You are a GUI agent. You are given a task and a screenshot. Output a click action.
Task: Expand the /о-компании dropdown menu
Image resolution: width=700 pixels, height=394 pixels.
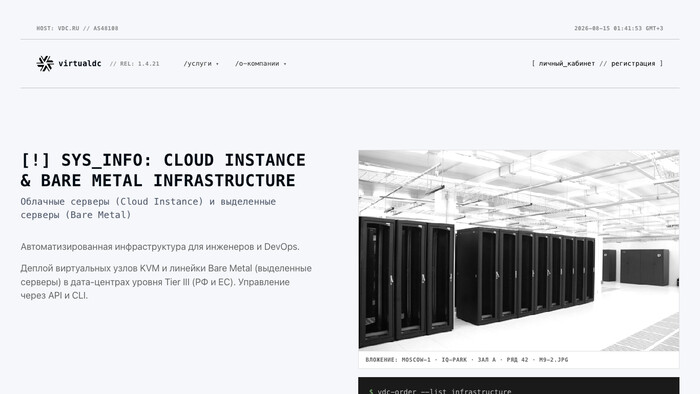[x=261, y=64]
